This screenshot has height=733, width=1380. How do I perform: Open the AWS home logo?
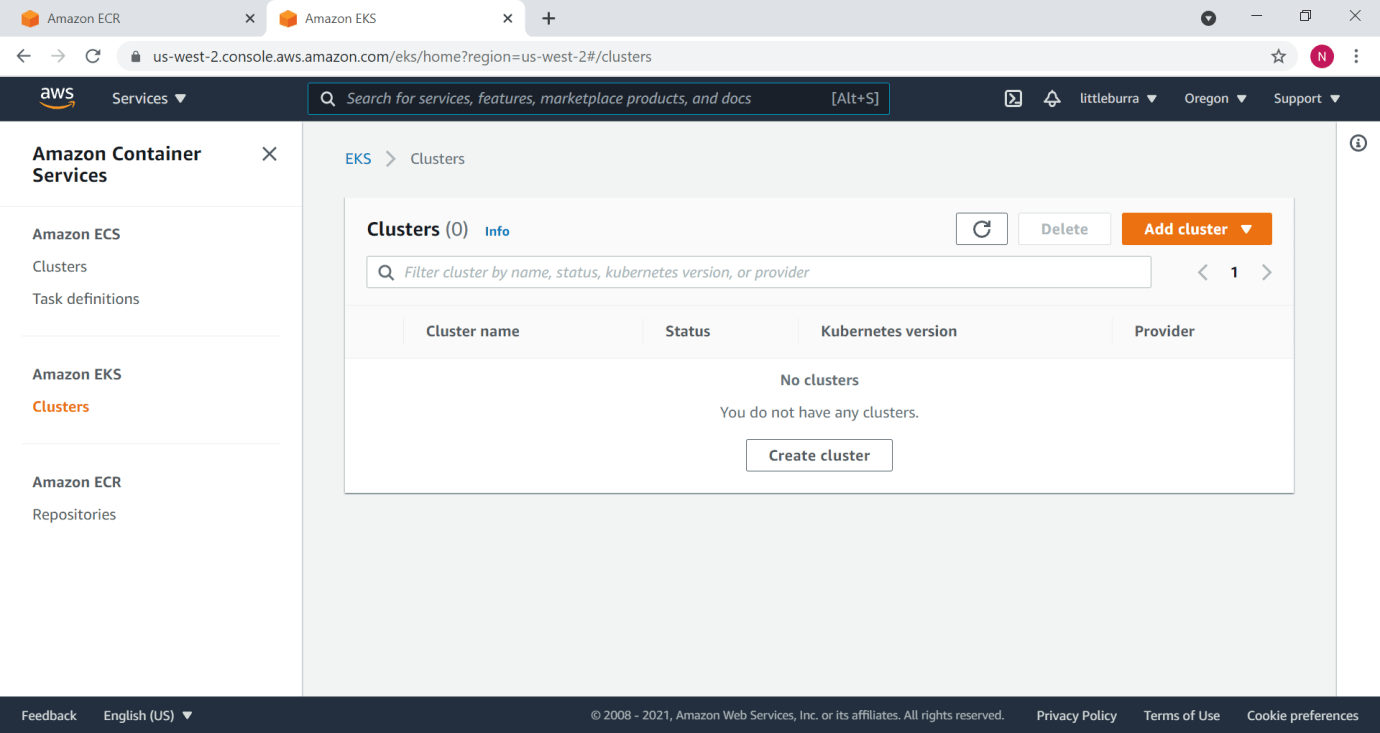[57, 98]
